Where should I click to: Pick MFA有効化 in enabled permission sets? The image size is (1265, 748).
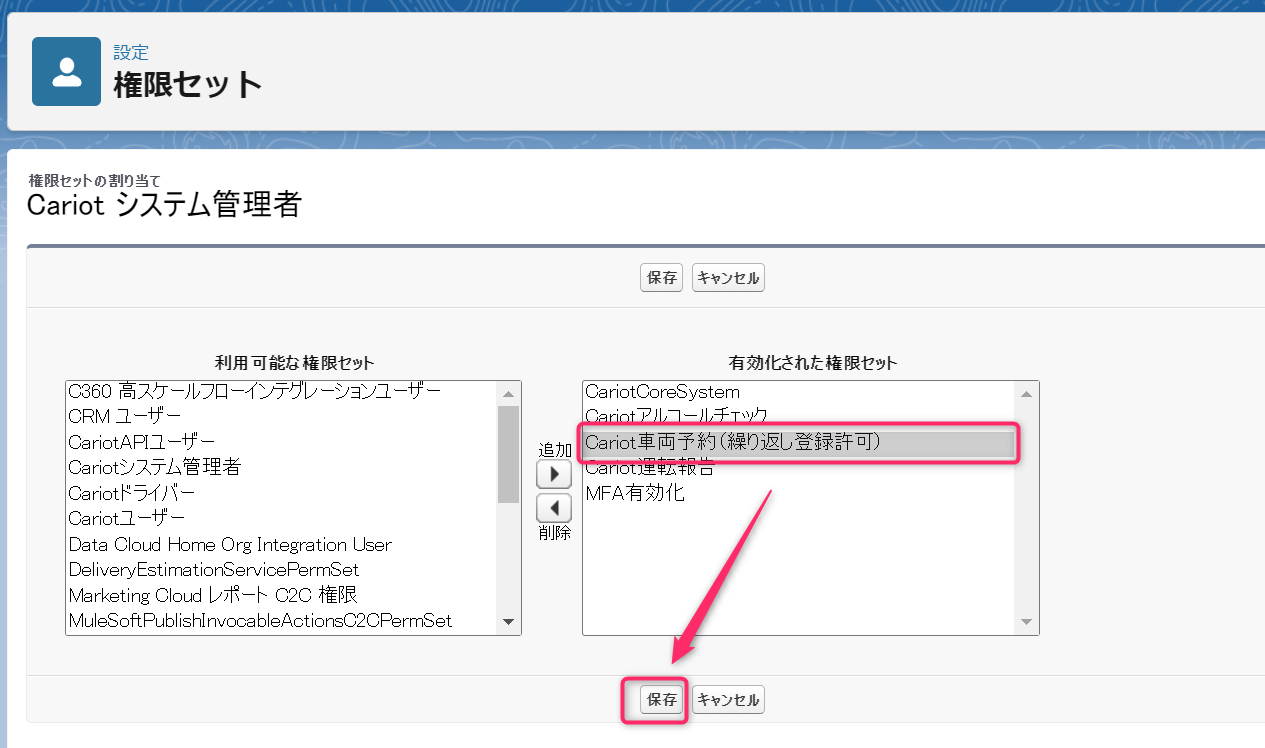pos(799,493)
